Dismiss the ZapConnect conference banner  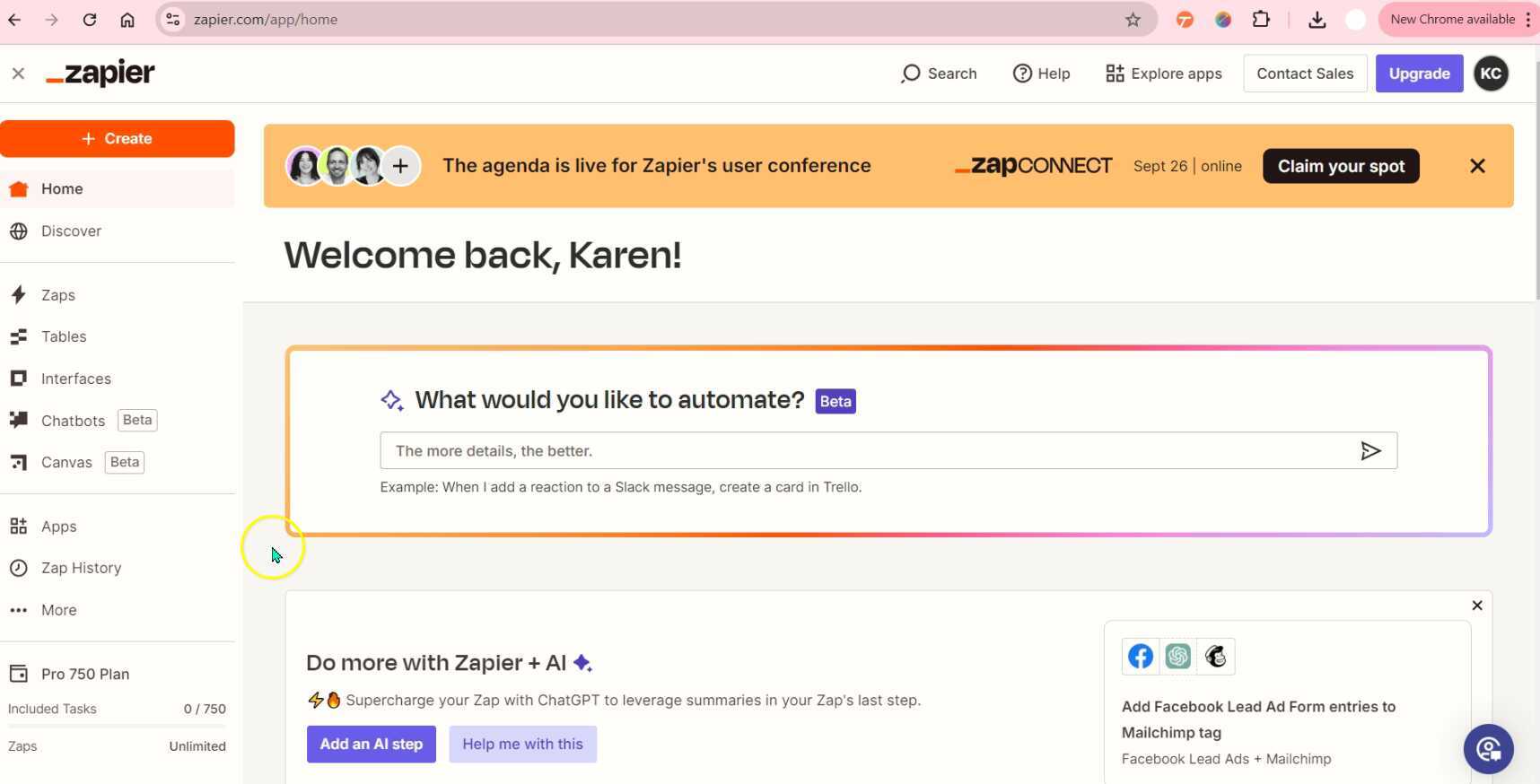coord(1477,166)
